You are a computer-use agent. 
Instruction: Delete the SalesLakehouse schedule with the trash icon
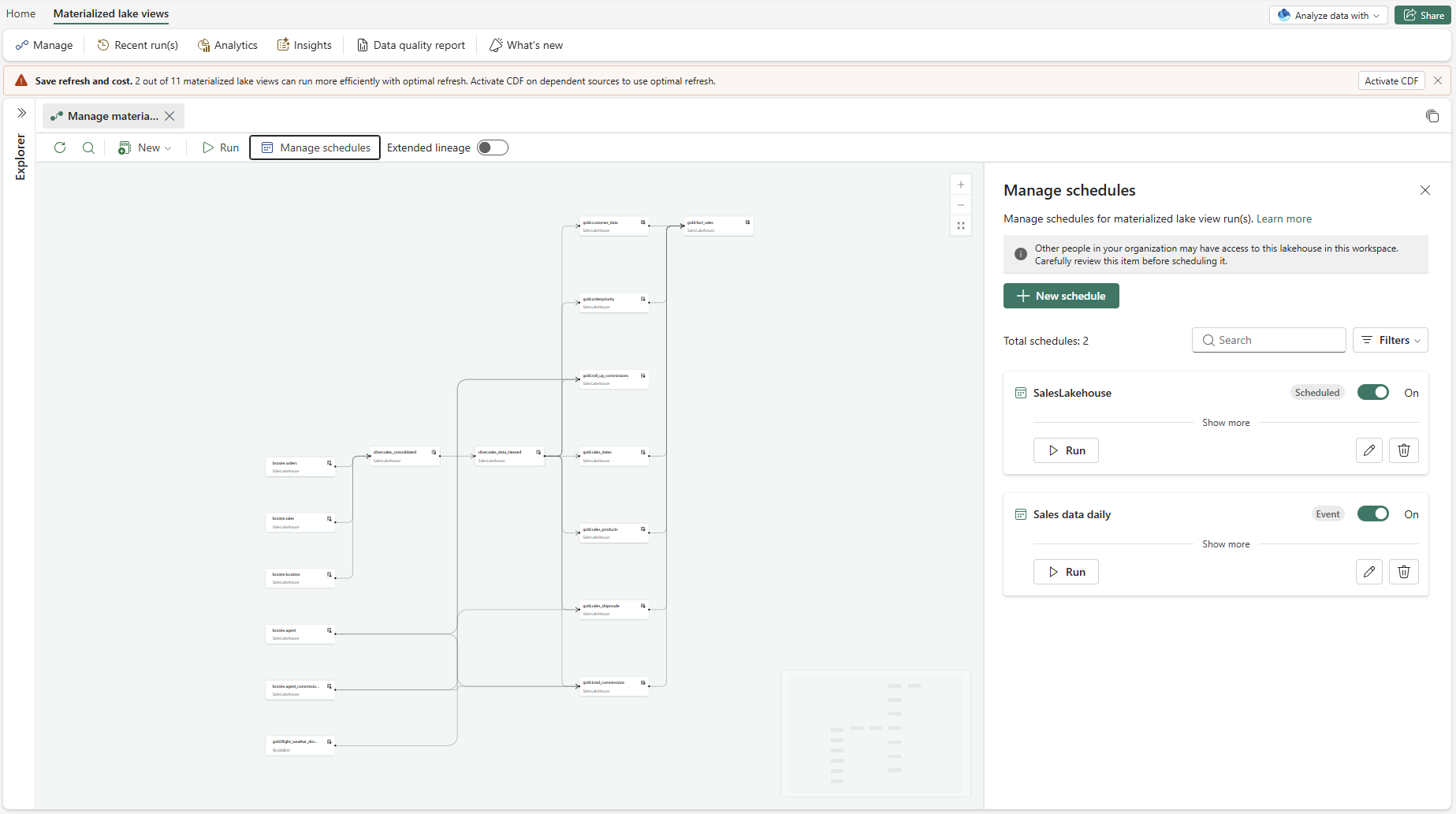1404,450
